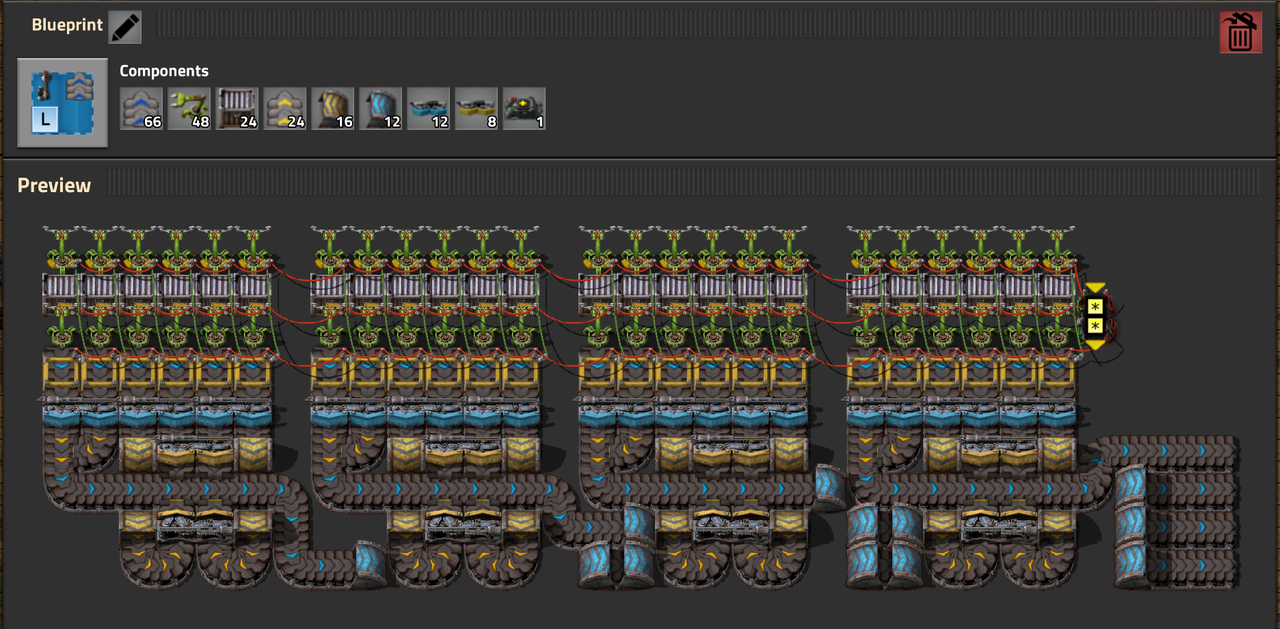Select the yellow transport belt component (24)

point(285,108)
